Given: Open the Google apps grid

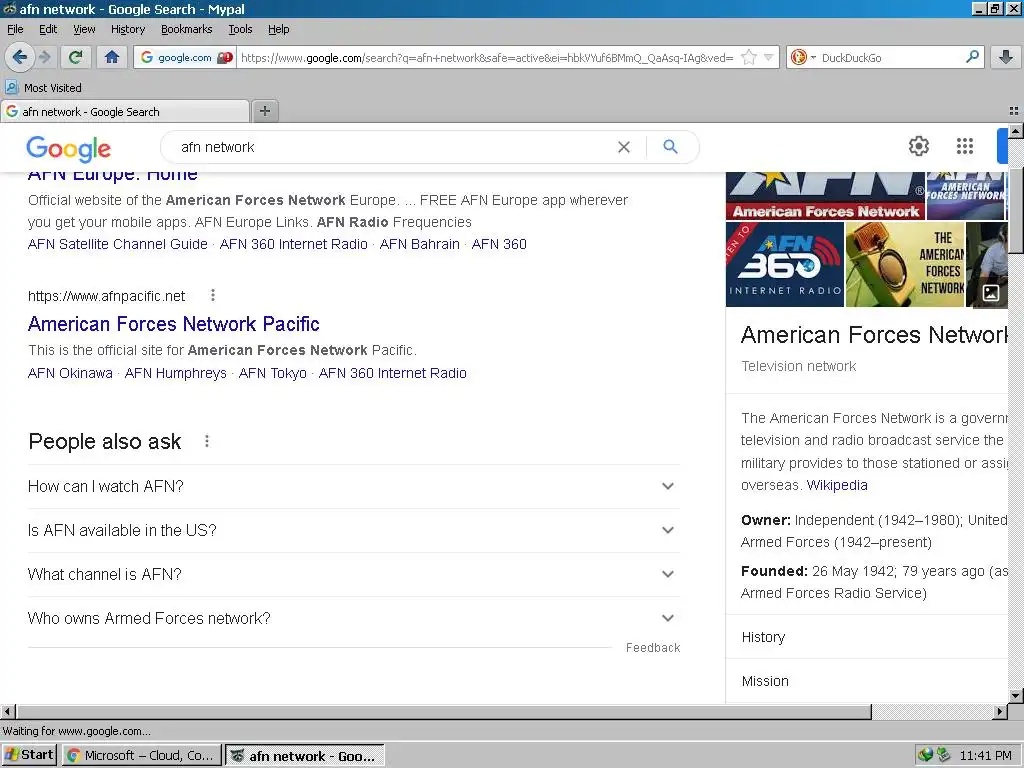Looking at the screenshot, I should click(x=965, y=146).
